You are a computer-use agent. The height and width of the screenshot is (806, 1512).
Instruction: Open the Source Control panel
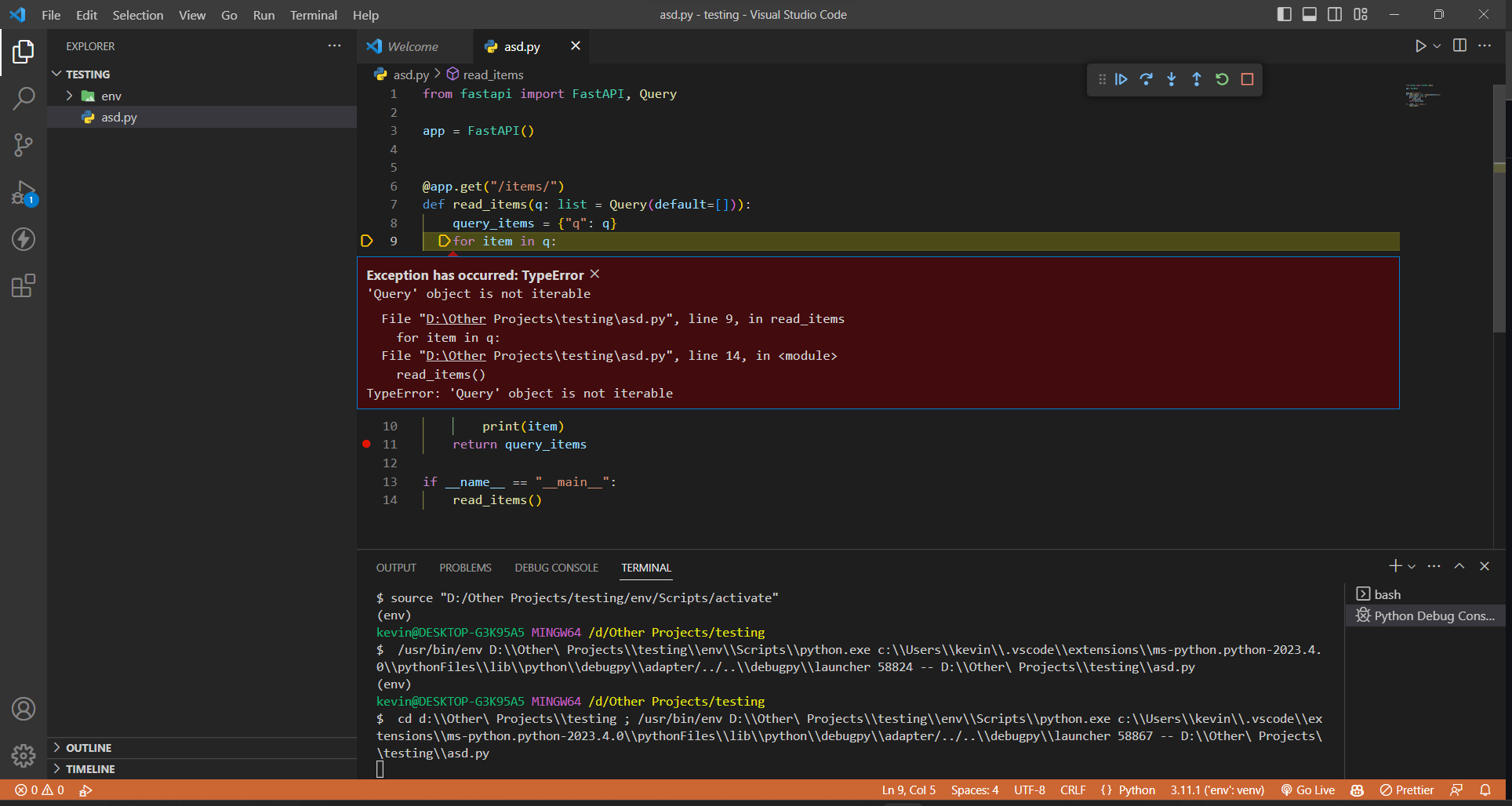pyautogui.click(x=24, y=145)
